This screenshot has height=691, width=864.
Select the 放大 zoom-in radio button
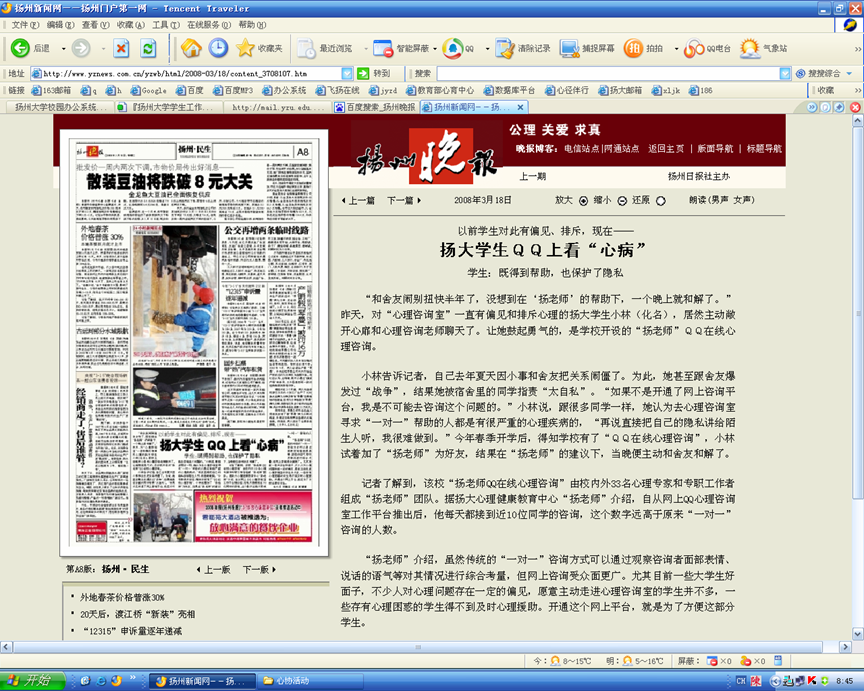[x=584, y=200]
